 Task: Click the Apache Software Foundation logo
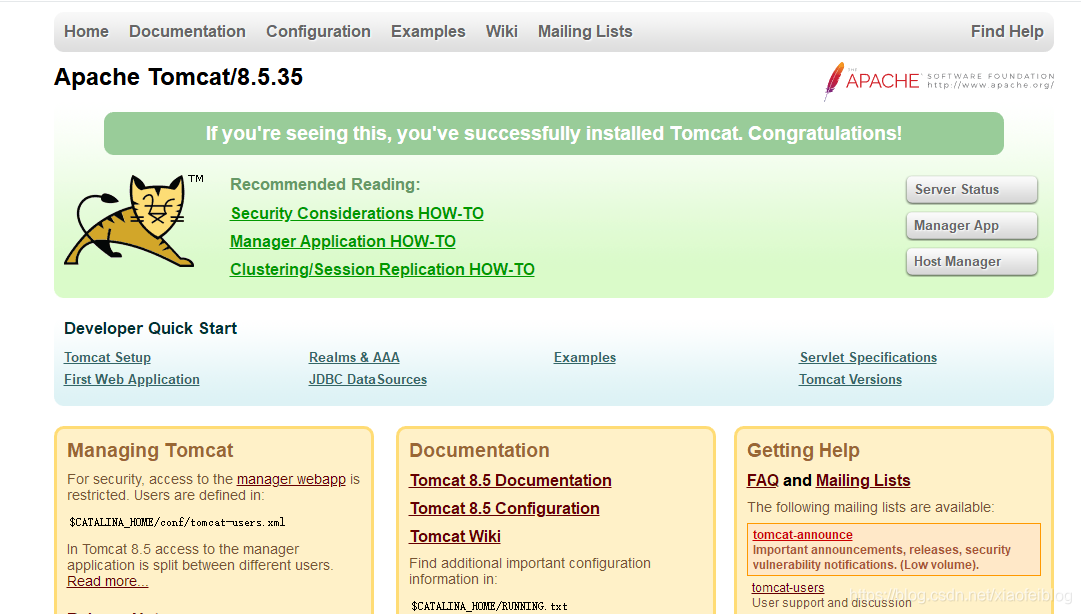938,81
